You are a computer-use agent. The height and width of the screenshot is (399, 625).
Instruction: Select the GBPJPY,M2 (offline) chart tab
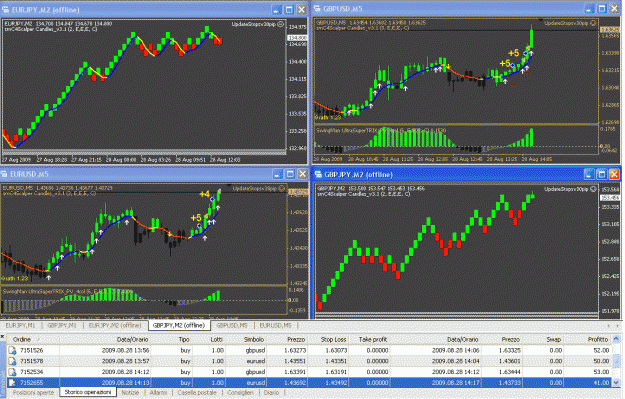click(x=179, y=326)
